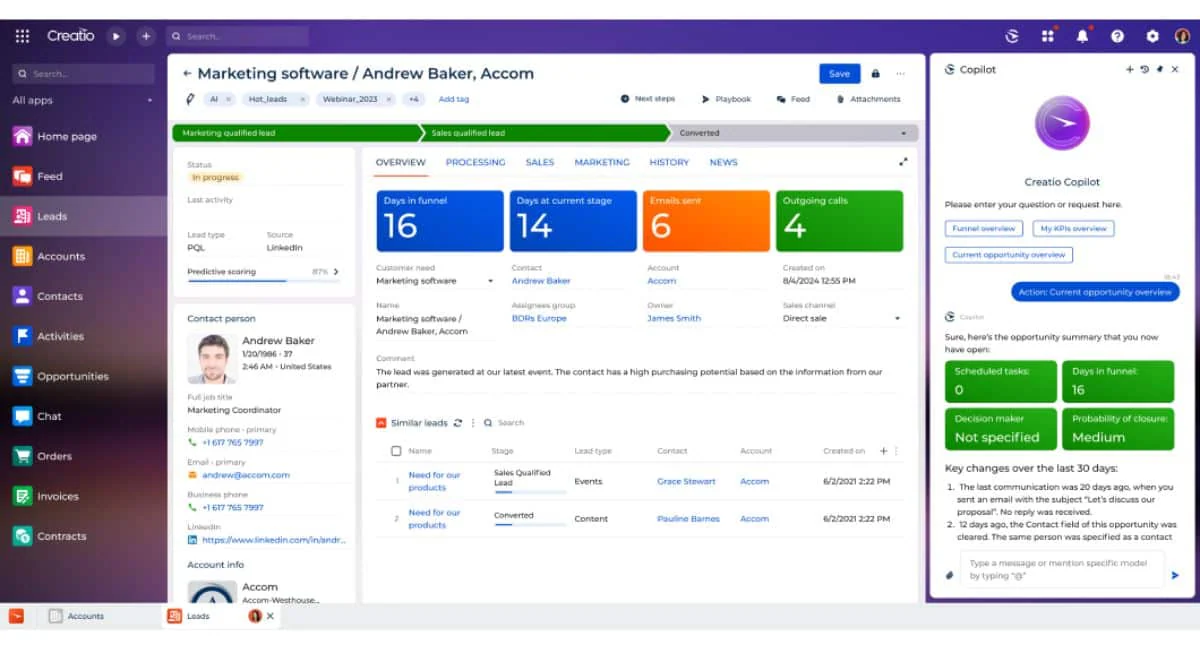1200x650 pixels.
Task: Start a new Copilot chat with plus icon
Action: [1130, 70]
